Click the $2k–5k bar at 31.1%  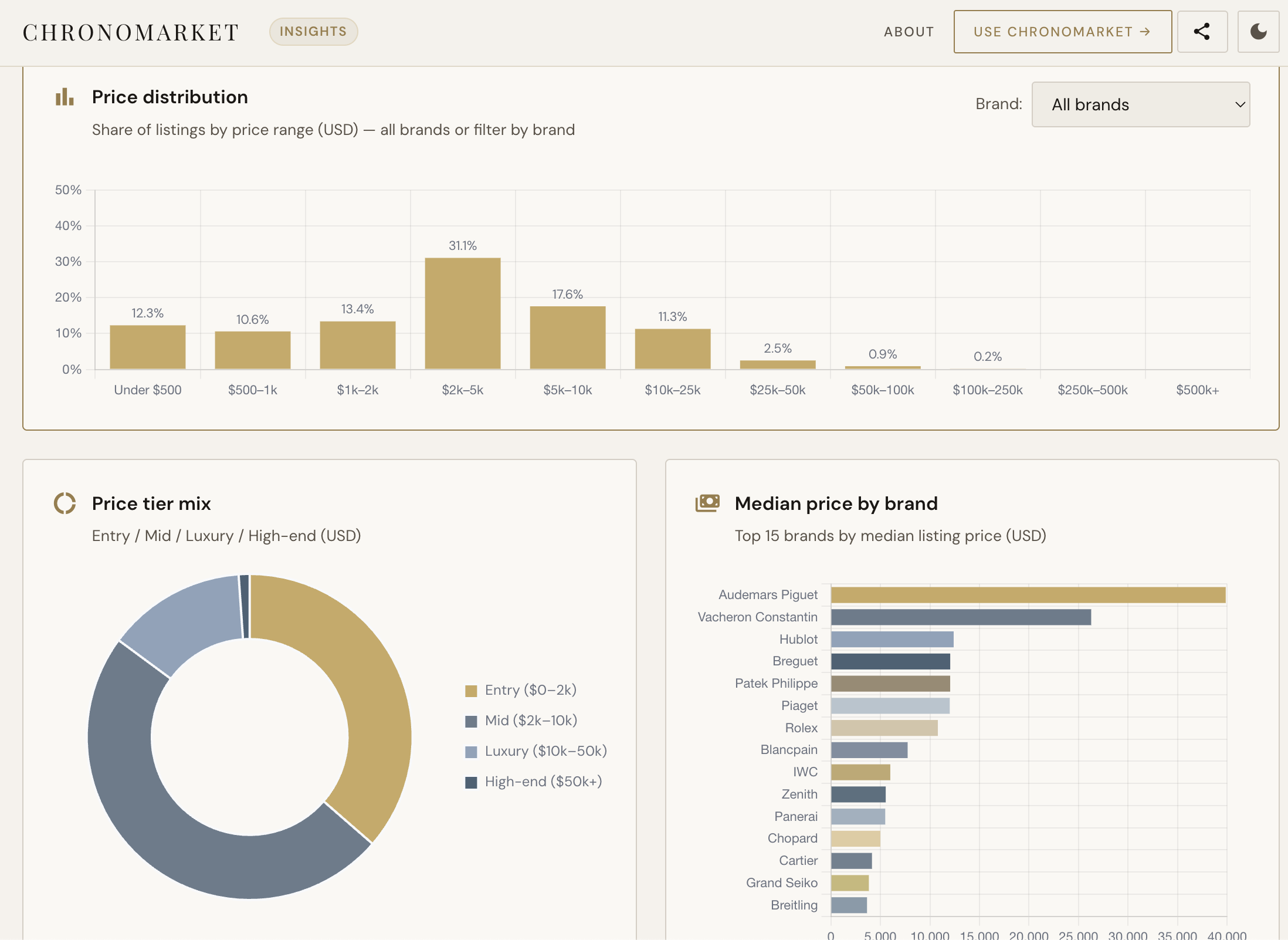point(462,313)
